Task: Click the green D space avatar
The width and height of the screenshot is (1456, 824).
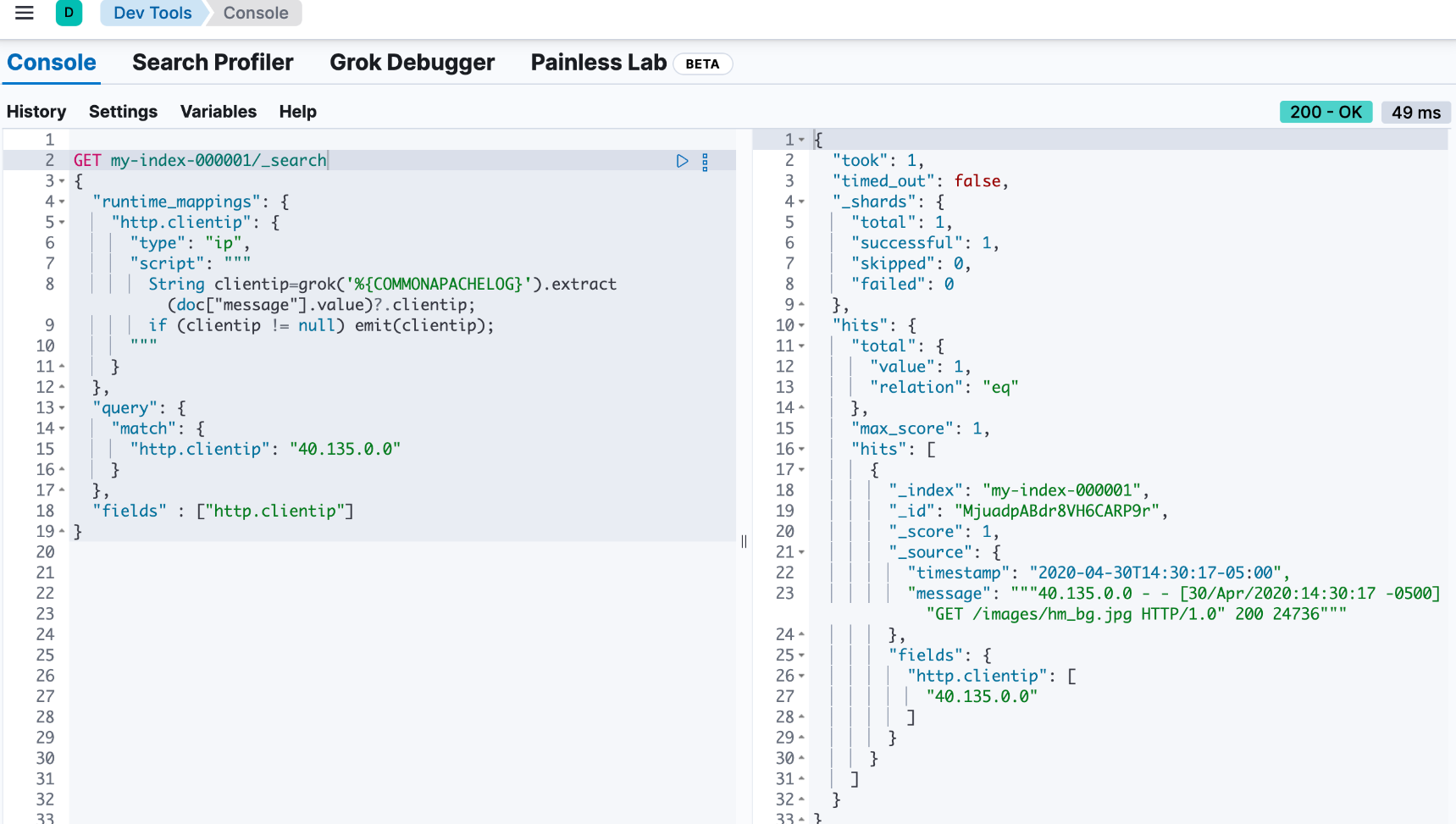Action: [69, 13]
